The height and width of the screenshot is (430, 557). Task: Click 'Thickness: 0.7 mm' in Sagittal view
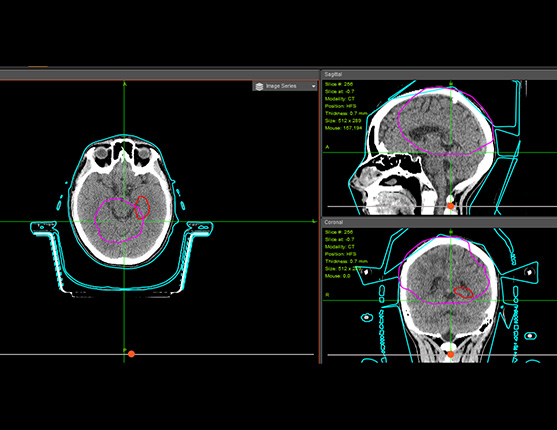tap(346, 113)
